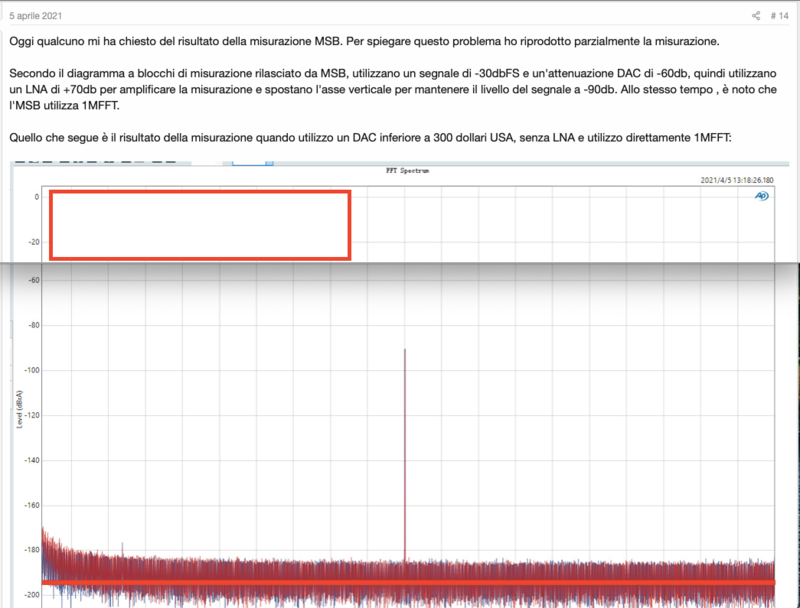Click the sentence beginning 'Quello che segue'
The width and height of the screenshot is (800, 608).
click(350, 137)
